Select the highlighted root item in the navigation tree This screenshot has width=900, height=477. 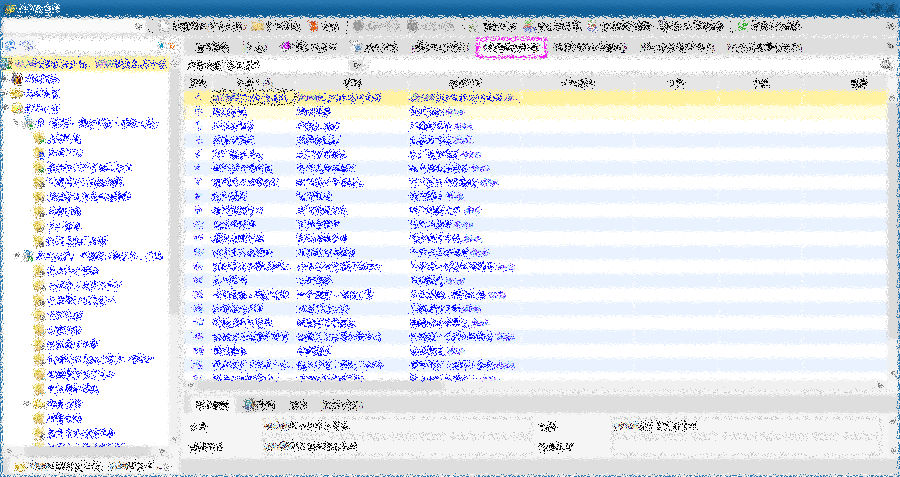(90, 64)
